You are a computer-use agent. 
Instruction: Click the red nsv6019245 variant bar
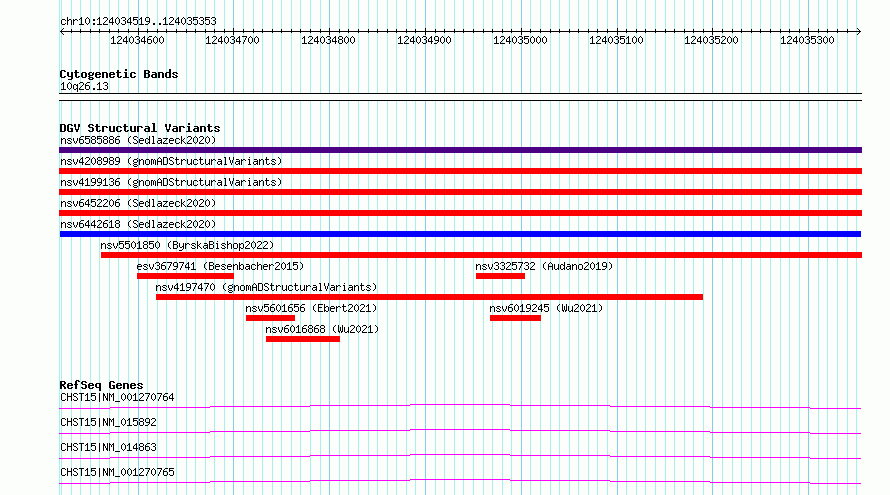(x=515, y=318)
